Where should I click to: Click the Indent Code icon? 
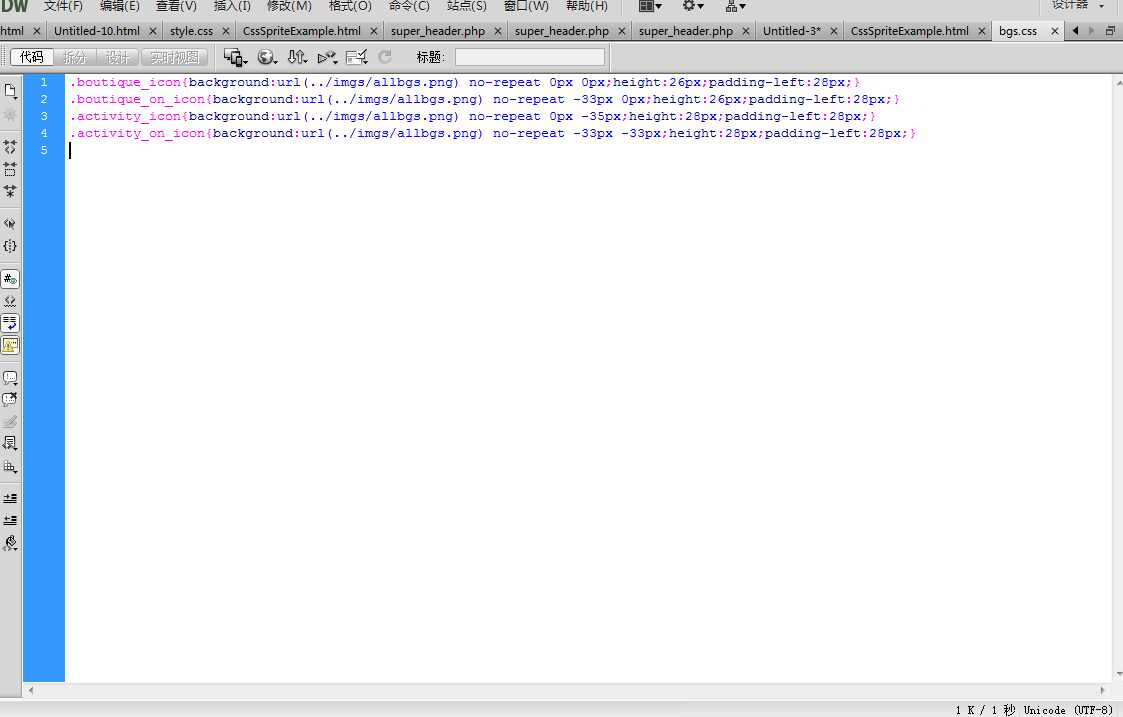[10, 498]
